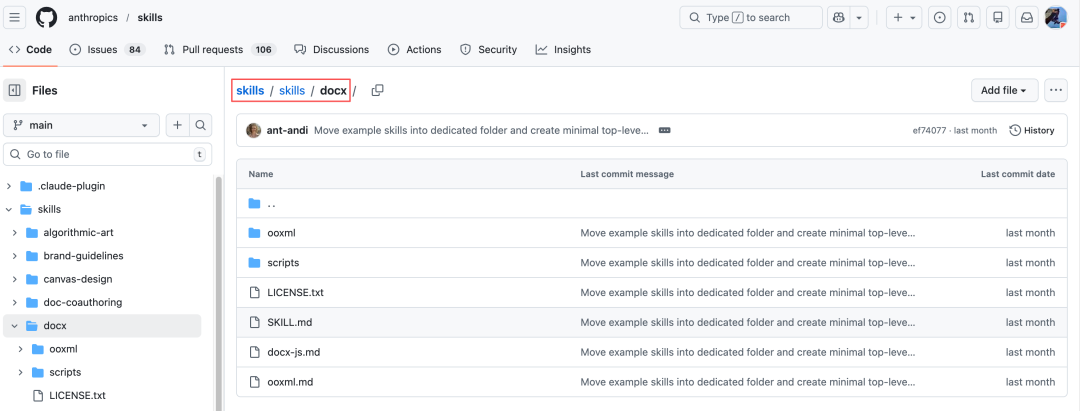1080x411 pixels.
Task: Click commit hash ef74077
Action: 927,130
